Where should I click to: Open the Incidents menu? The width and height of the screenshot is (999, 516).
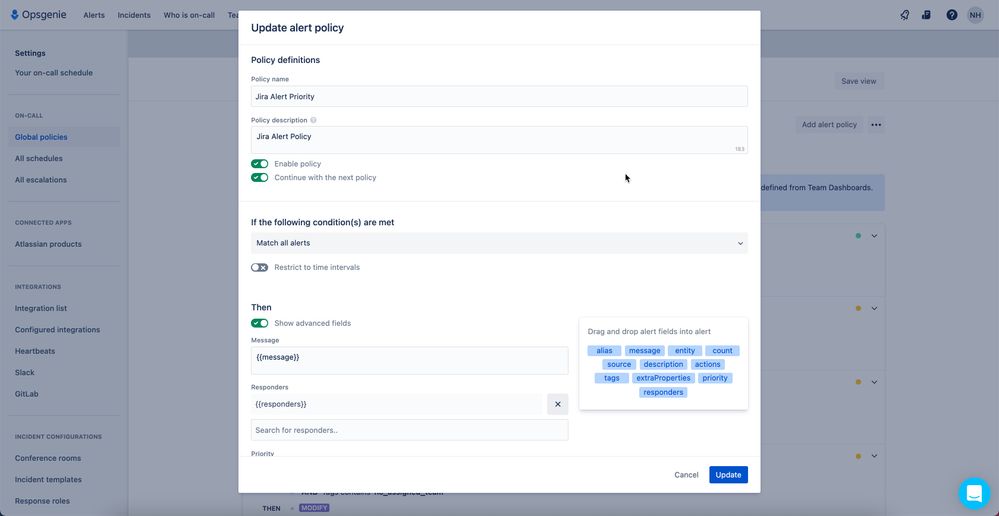(134, 15)
